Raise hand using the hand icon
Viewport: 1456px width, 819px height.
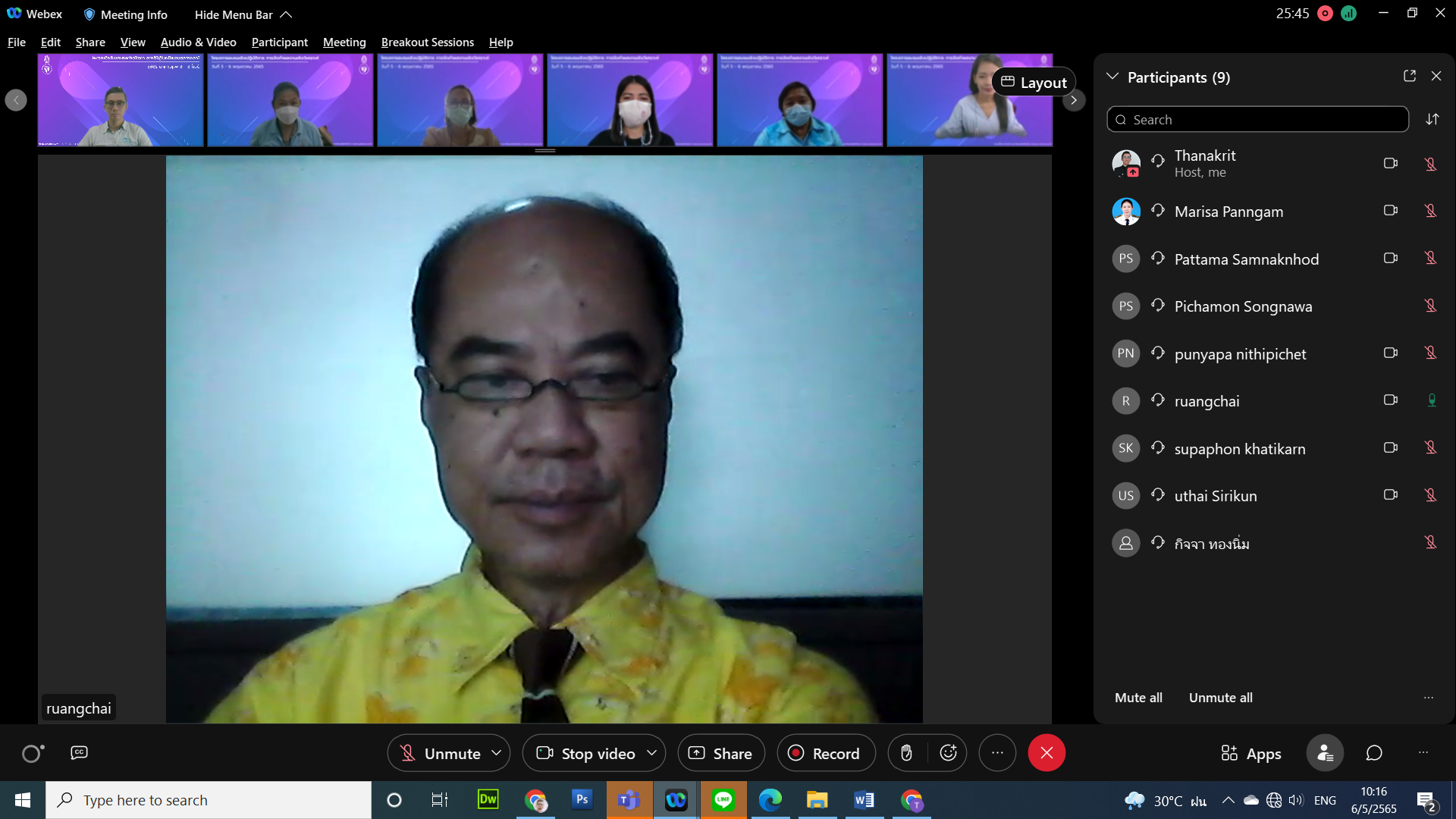(906, 753)
